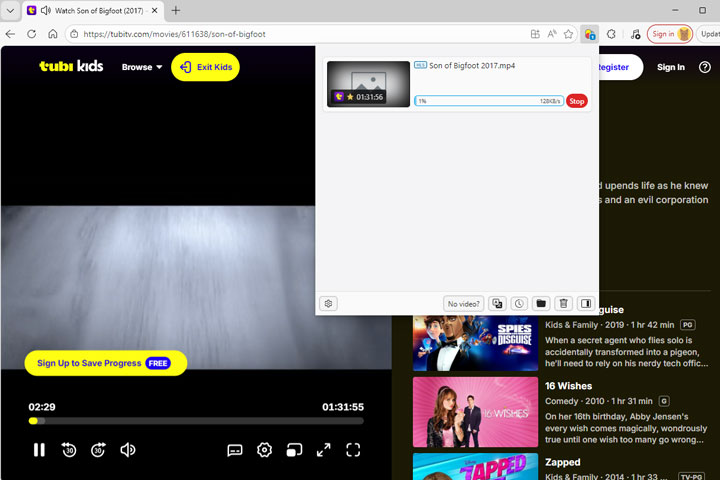Image resolution: width=720 pixels, height=480 pixels.
Task: Click the 01:31:55 remaining time label
Action: tap(343, 407)
